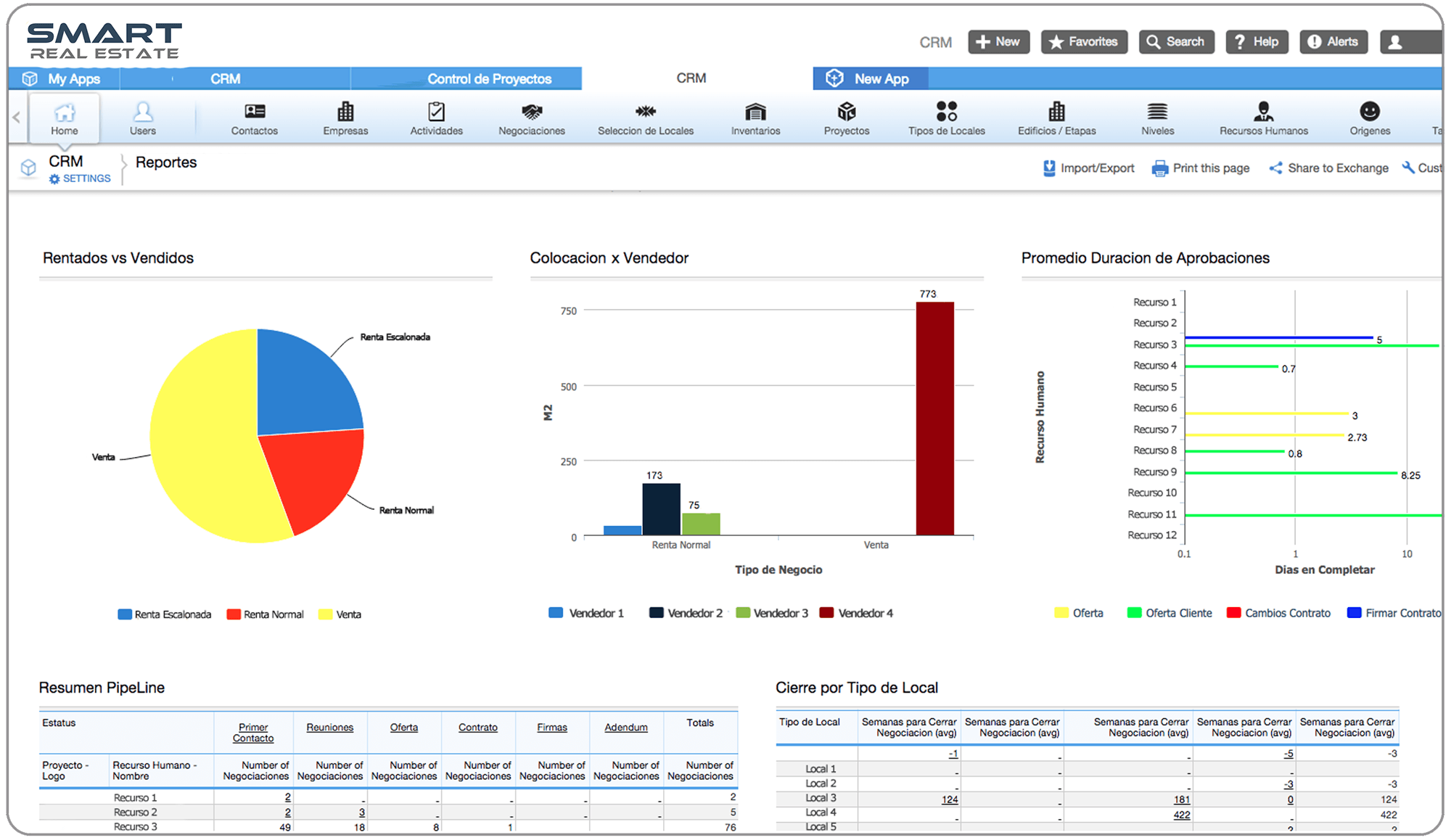Open Empresas module
1451x840 pixels.
pos(345,118)
